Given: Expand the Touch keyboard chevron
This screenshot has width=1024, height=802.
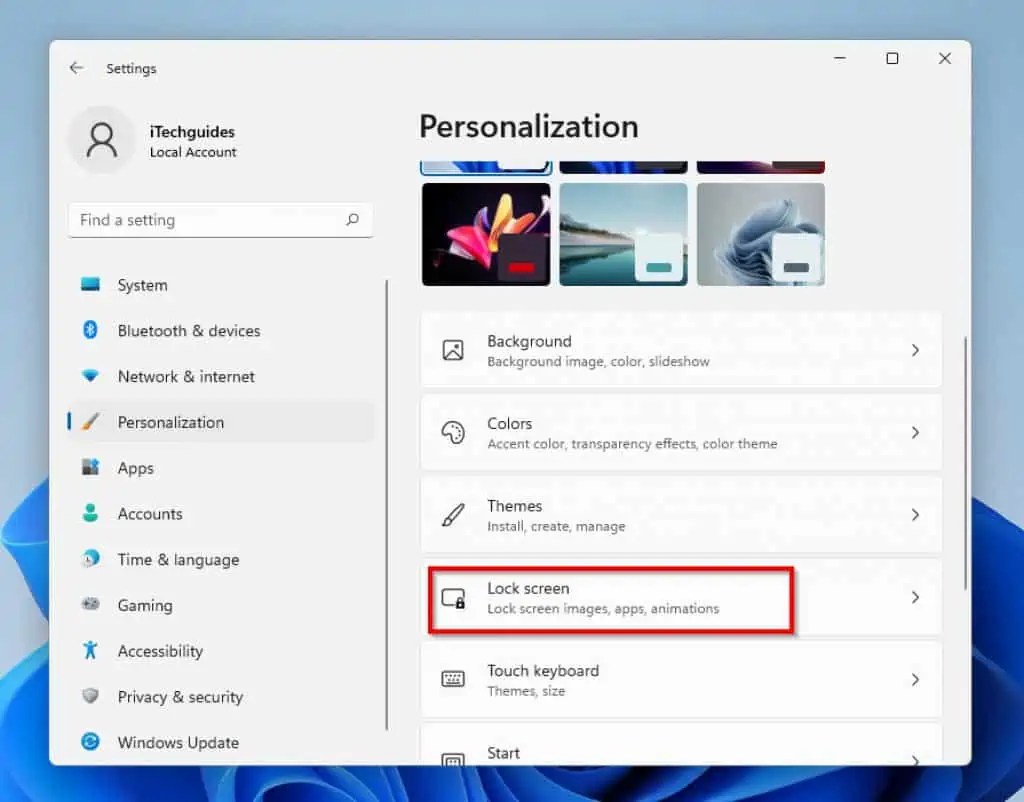Looking at the screenshot, I should (x=916, y=679).
